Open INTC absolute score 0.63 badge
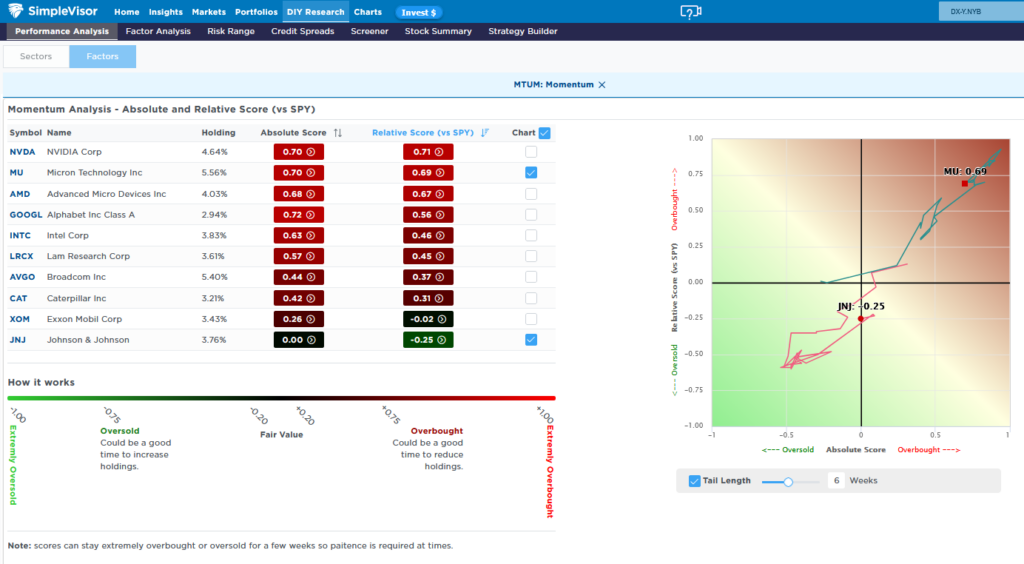 tap(298, 236)
